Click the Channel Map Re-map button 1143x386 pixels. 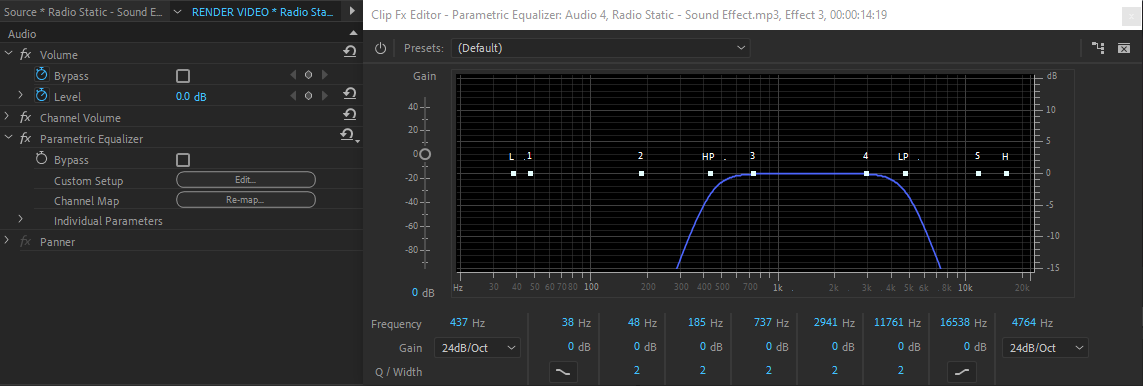(246, 200)
